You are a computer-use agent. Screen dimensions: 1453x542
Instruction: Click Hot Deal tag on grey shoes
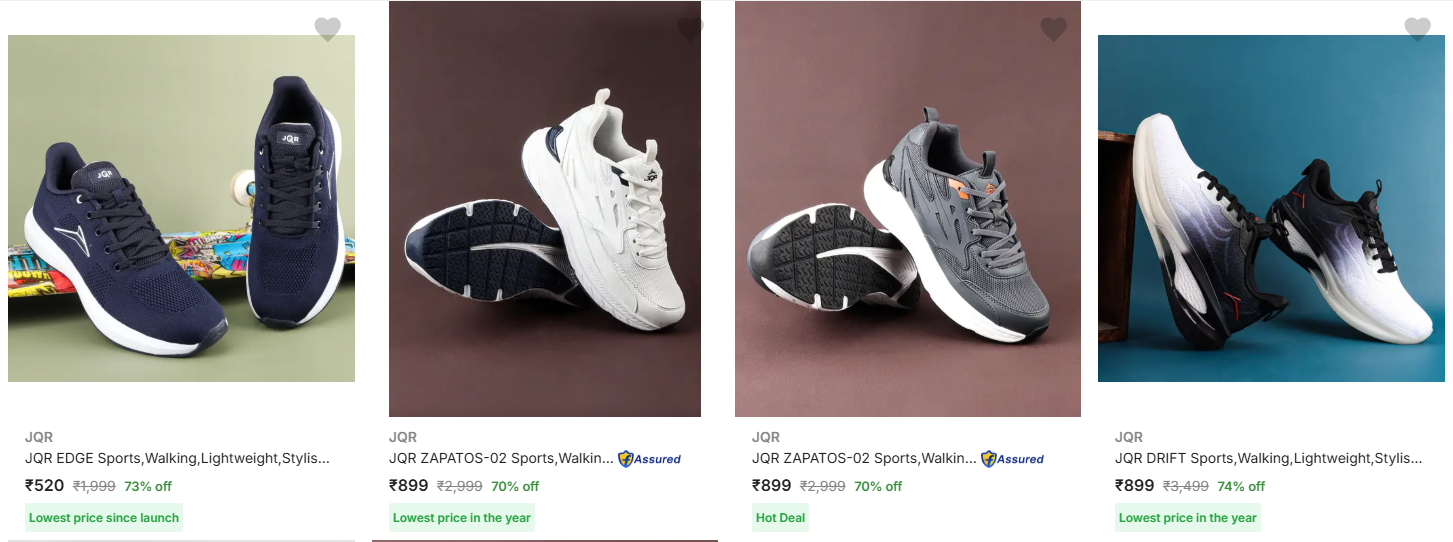coord(780,518)
